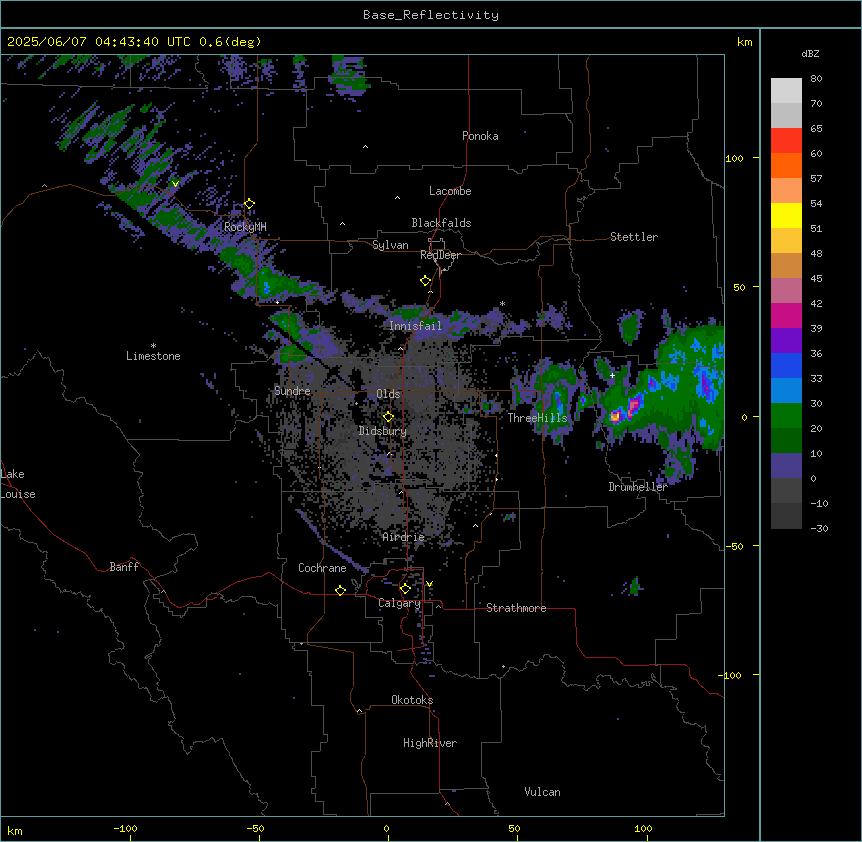Click the Okotoks town label
This screenshot has height=842, width=862.
[x=412, y=700]
